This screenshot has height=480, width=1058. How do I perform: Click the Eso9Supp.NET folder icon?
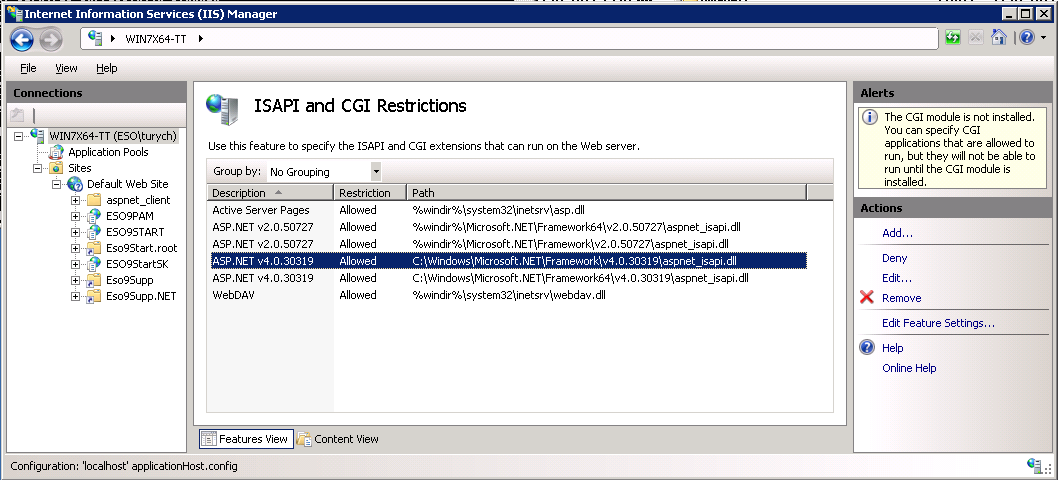(x=94, y=296)
